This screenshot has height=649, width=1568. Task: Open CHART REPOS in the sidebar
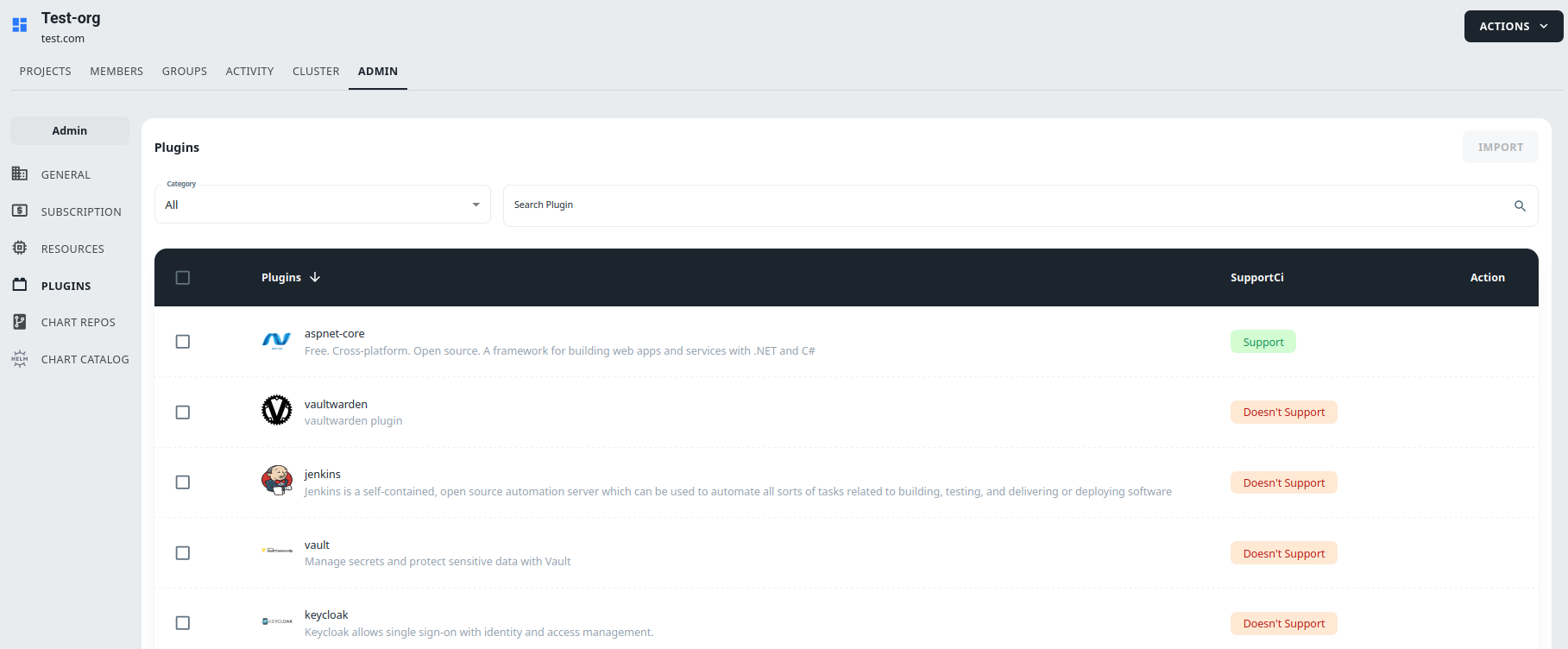pos(78,322)
